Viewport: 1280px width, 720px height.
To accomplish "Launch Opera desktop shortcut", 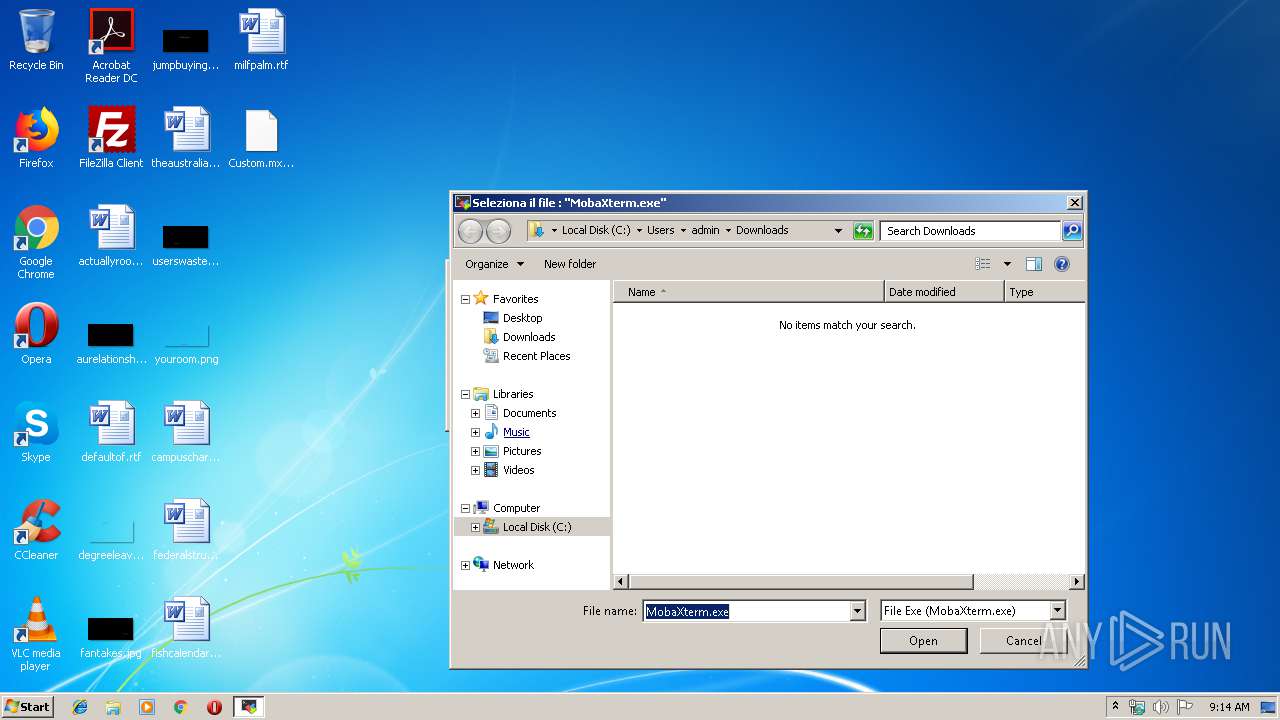I will 36,334.
